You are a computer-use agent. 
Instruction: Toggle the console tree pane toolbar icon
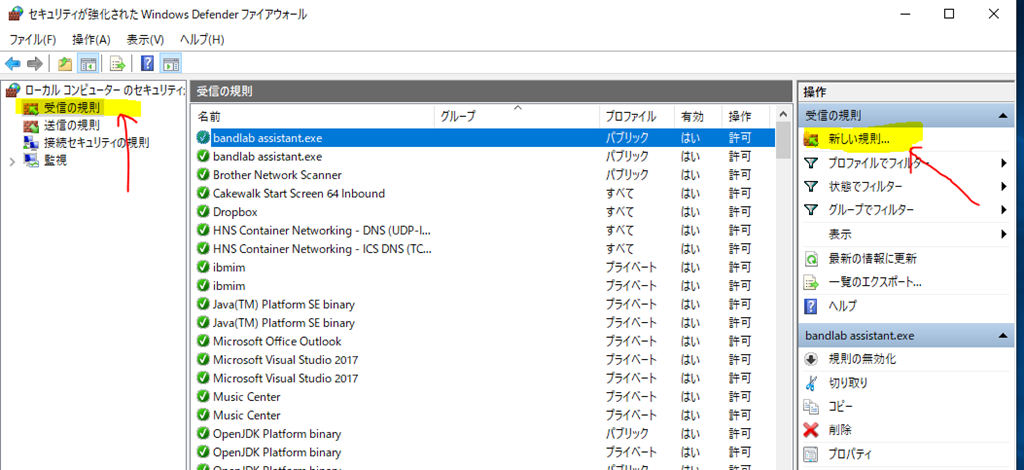(89, 64)
